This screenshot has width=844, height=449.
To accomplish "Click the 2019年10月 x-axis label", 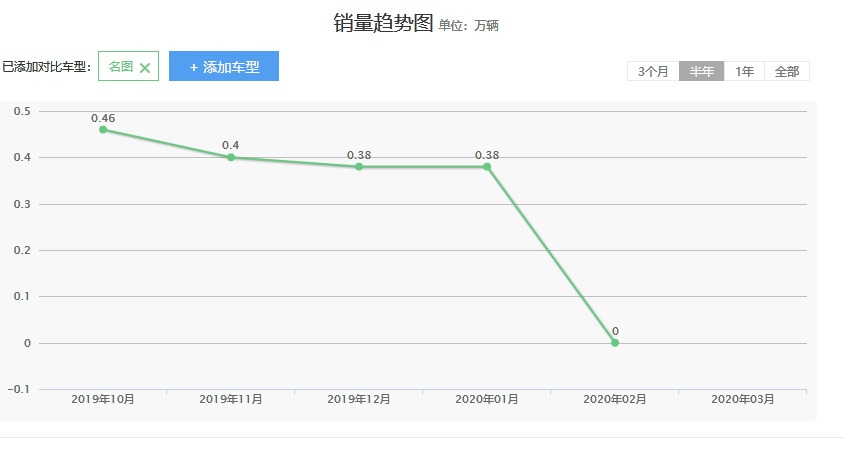I will click(x=103, y=399).
